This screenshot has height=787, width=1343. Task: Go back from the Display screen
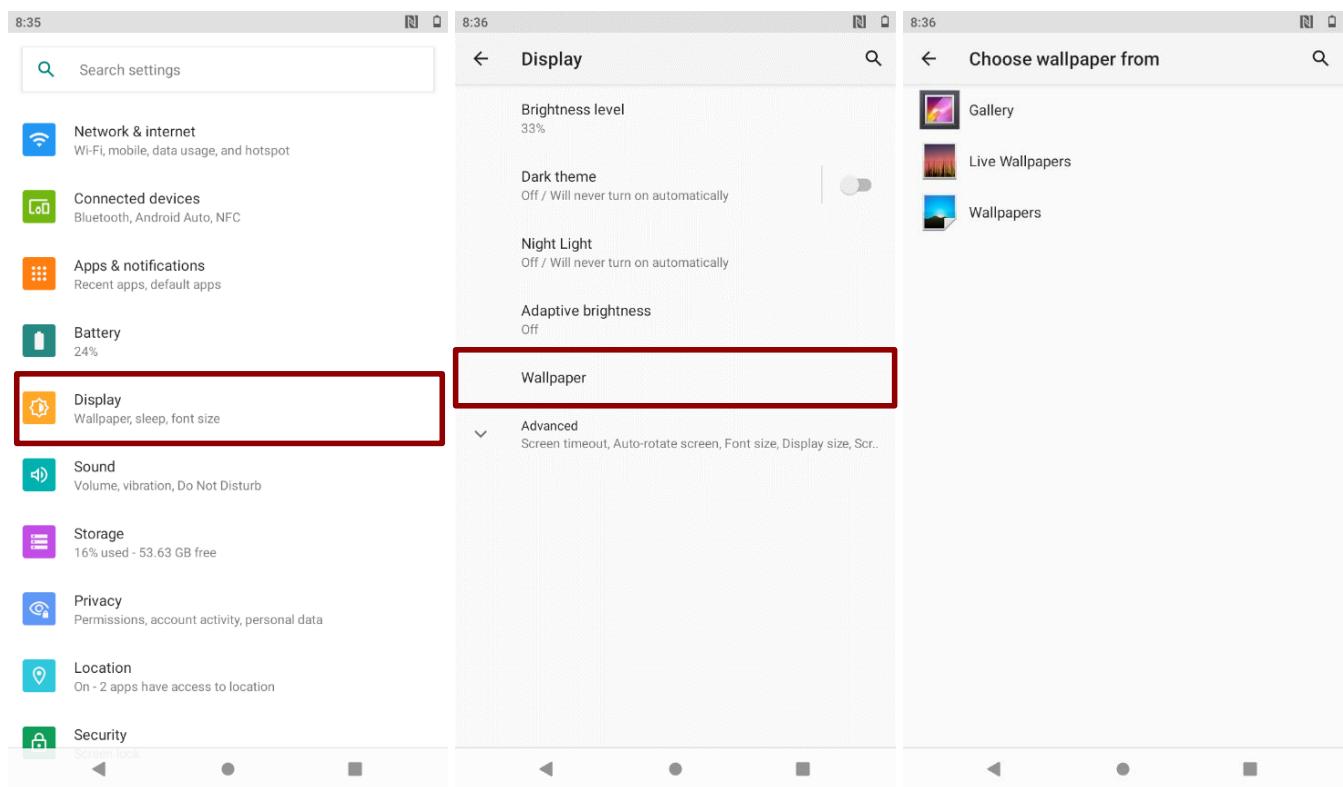481,59
